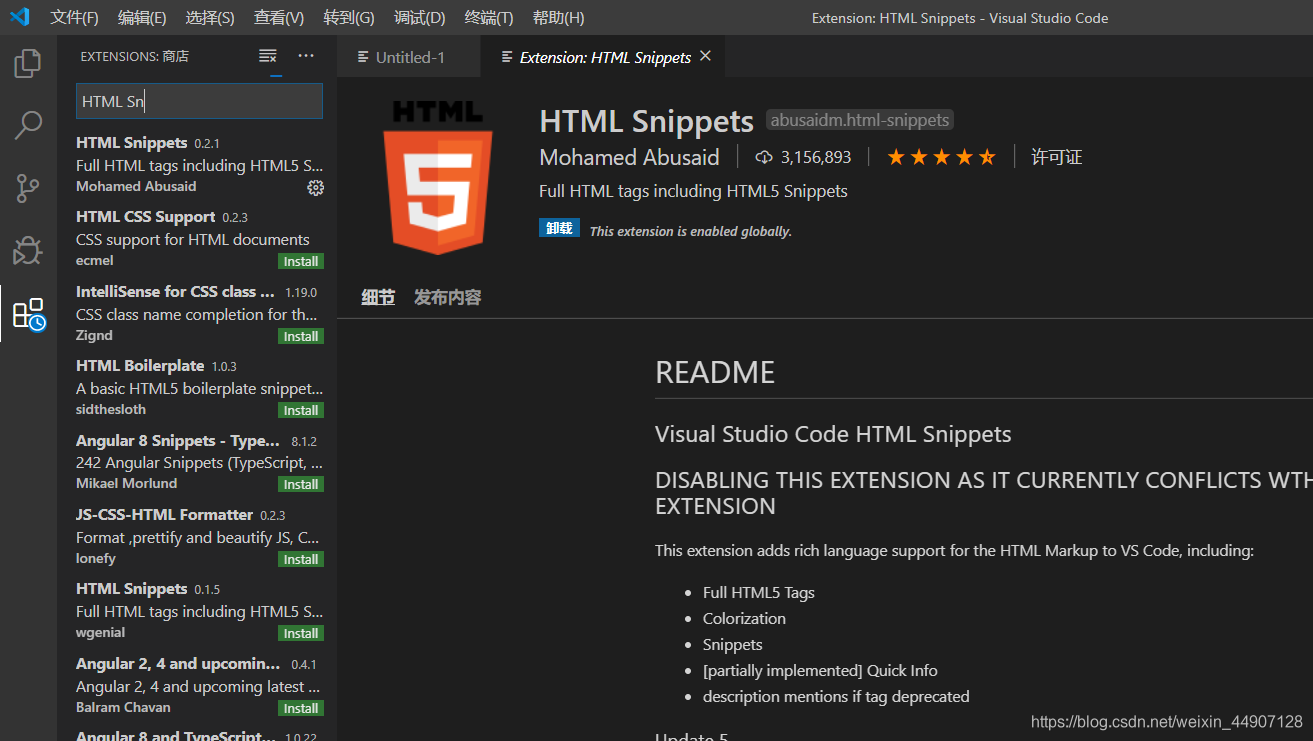Viewport: 1313px width, 741px height.
Task: Open the 许可证 license link
Action: pyautogui.click(x=1057, y=157)
